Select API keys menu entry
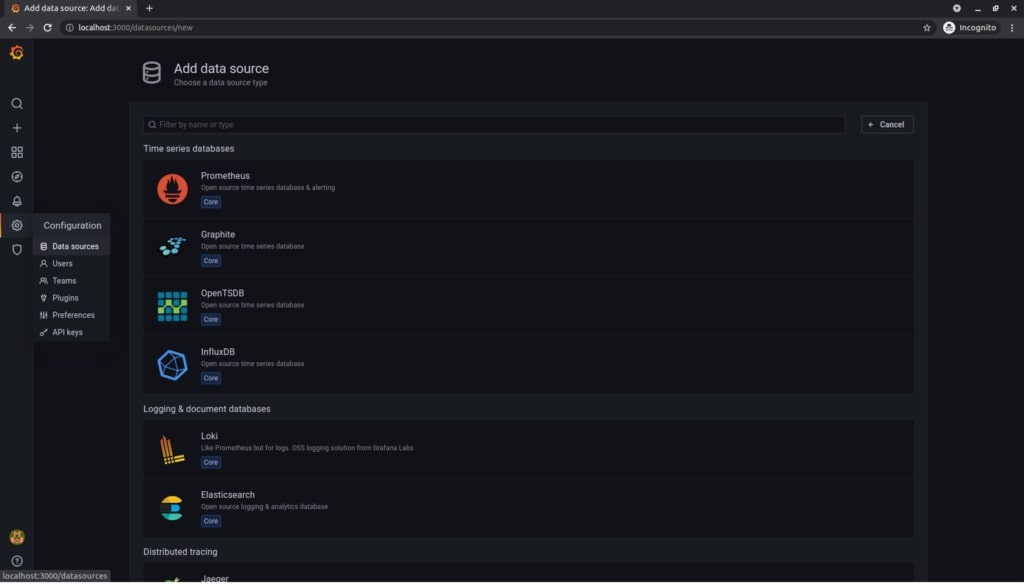The width and height of the screenshot is (1024, 584). (67, 332)
